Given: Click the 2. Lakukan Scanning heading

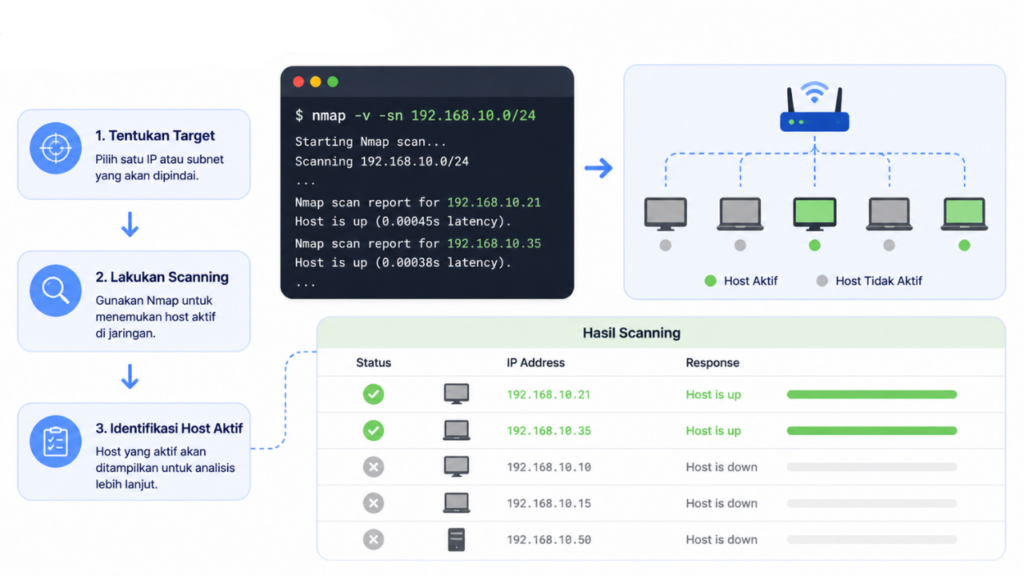Looking at the screenshot, I should tap(162, 277).
